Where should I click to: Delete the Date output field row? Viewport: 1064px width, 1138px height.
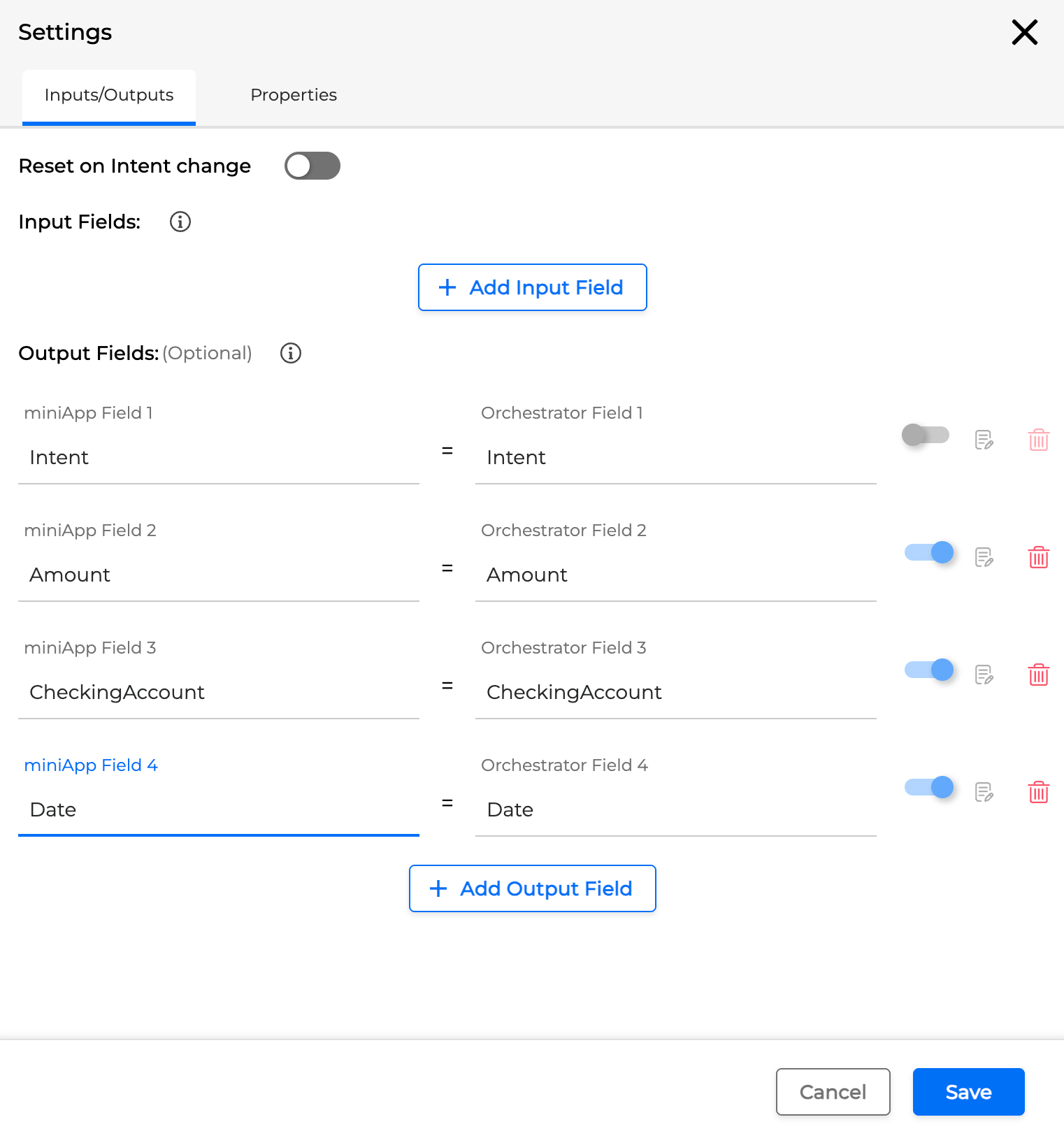(1038, 792)
